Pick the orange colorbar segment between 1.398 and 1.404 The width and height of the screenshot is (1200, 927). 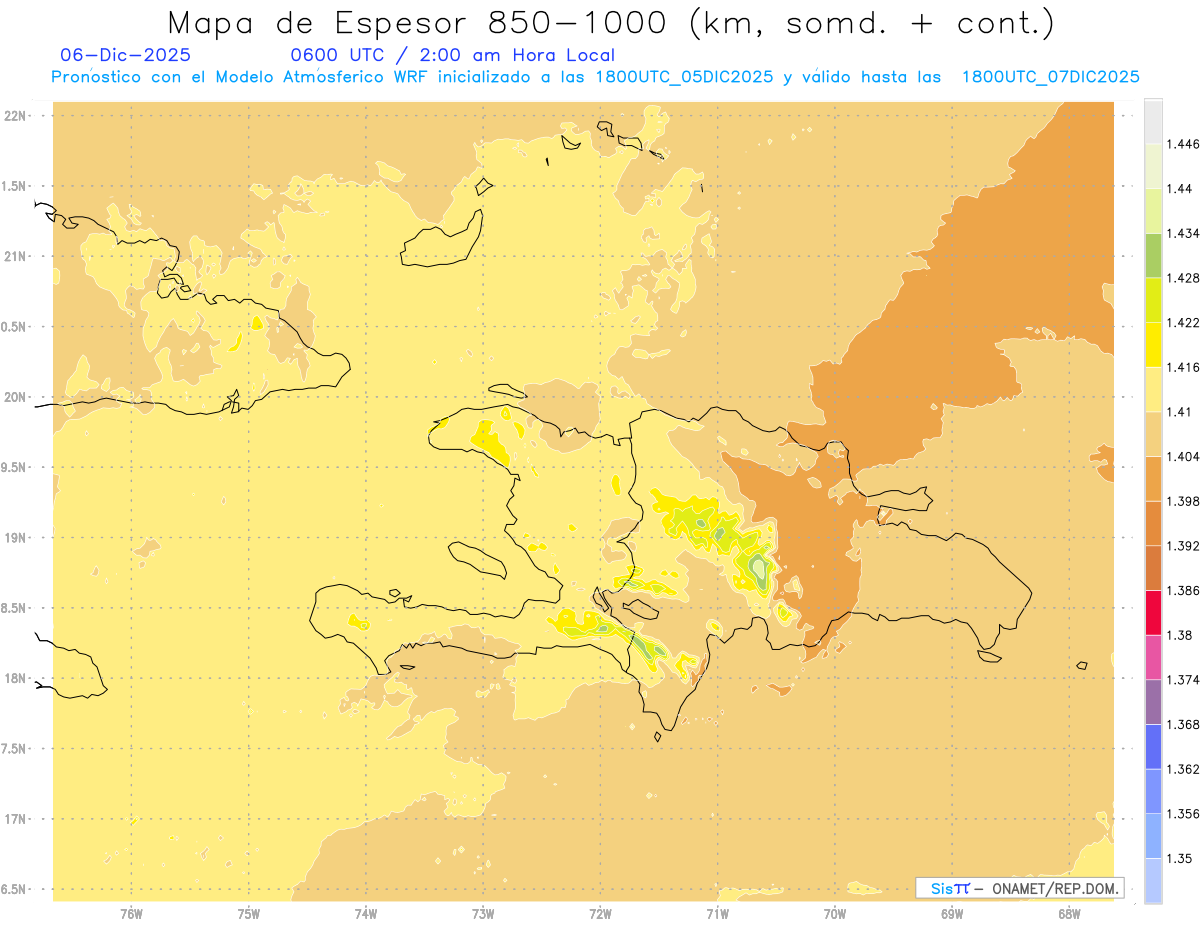[1153, 479]
